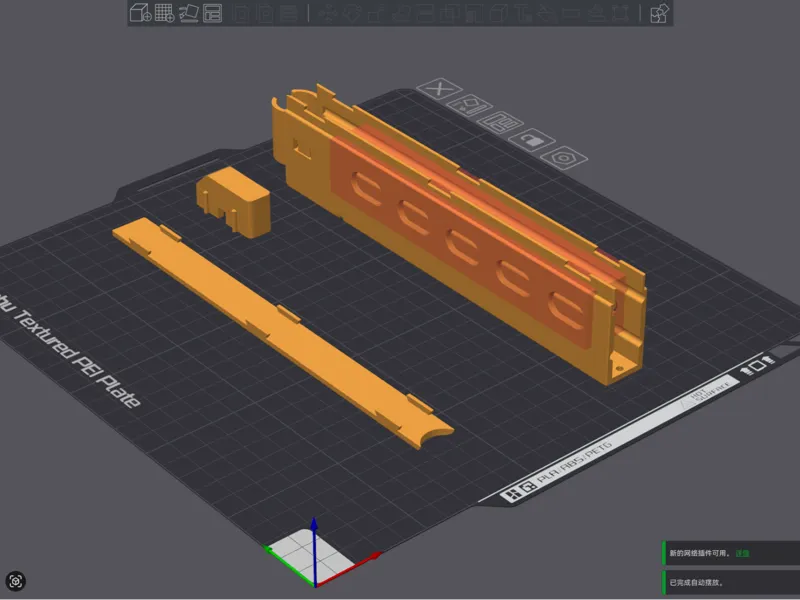The image size is (800, 600).
Task: Click the Add model cube icon
Action: 140,13
